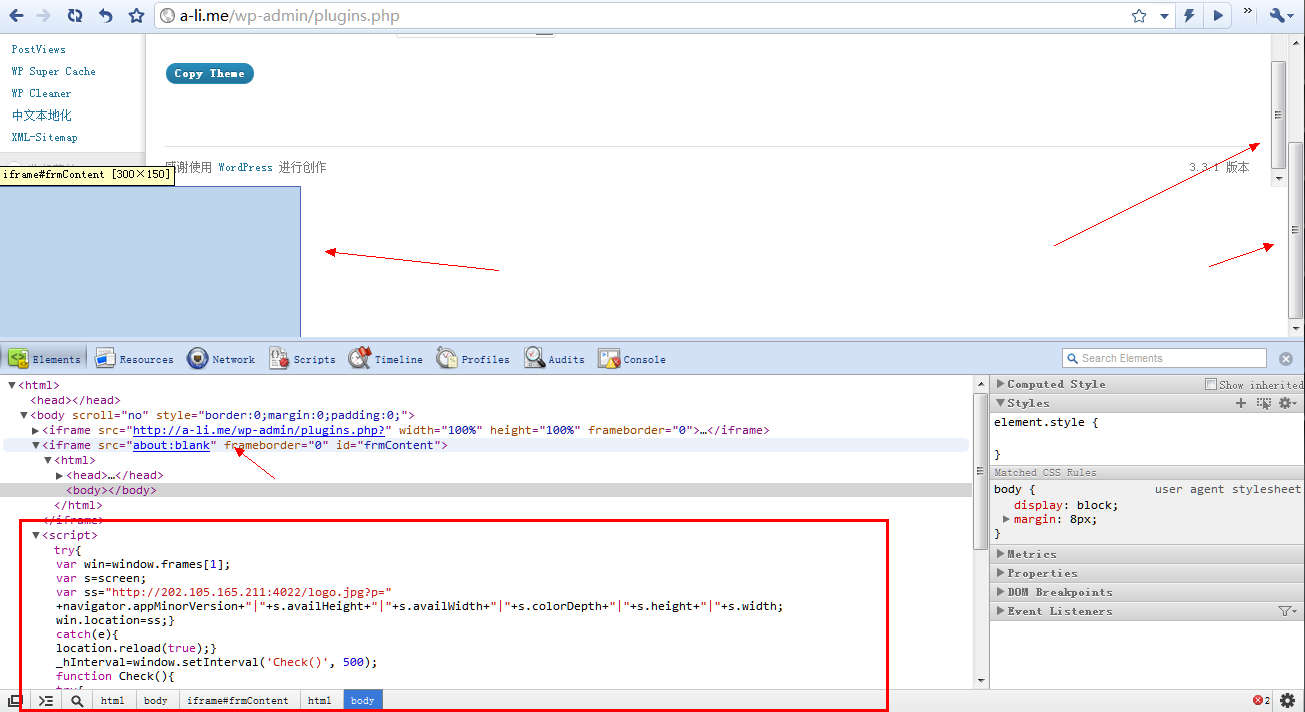
Task: Switch to the Network panel
Action: pos(220,359)
